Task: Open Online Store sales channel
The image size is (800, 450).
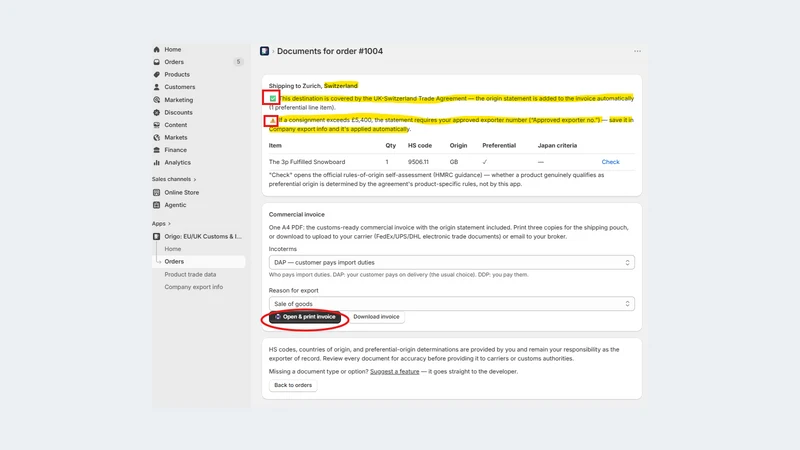Action: coord(182,192)
